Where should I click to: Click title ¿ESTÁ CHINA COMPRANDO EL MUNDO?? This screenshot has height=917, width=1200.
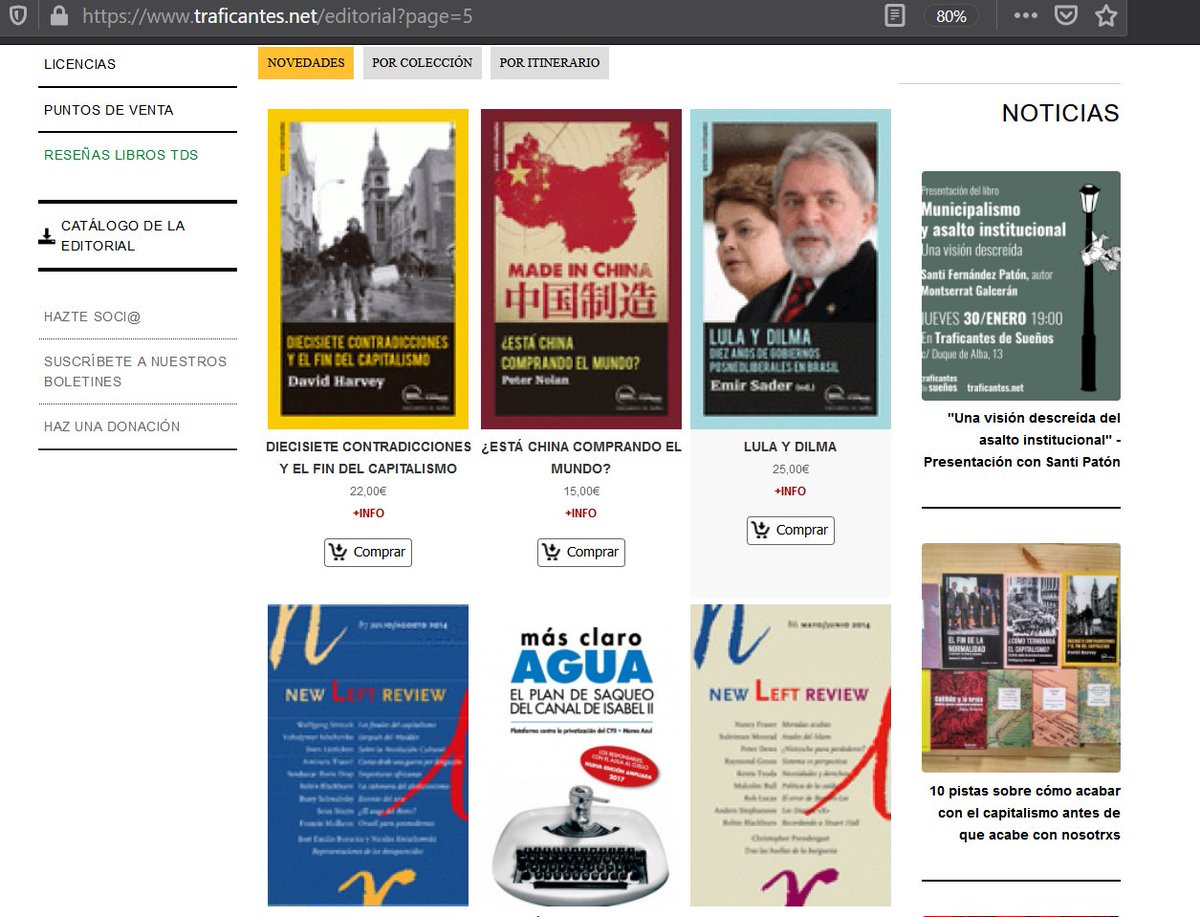click(x=581, y=457)
